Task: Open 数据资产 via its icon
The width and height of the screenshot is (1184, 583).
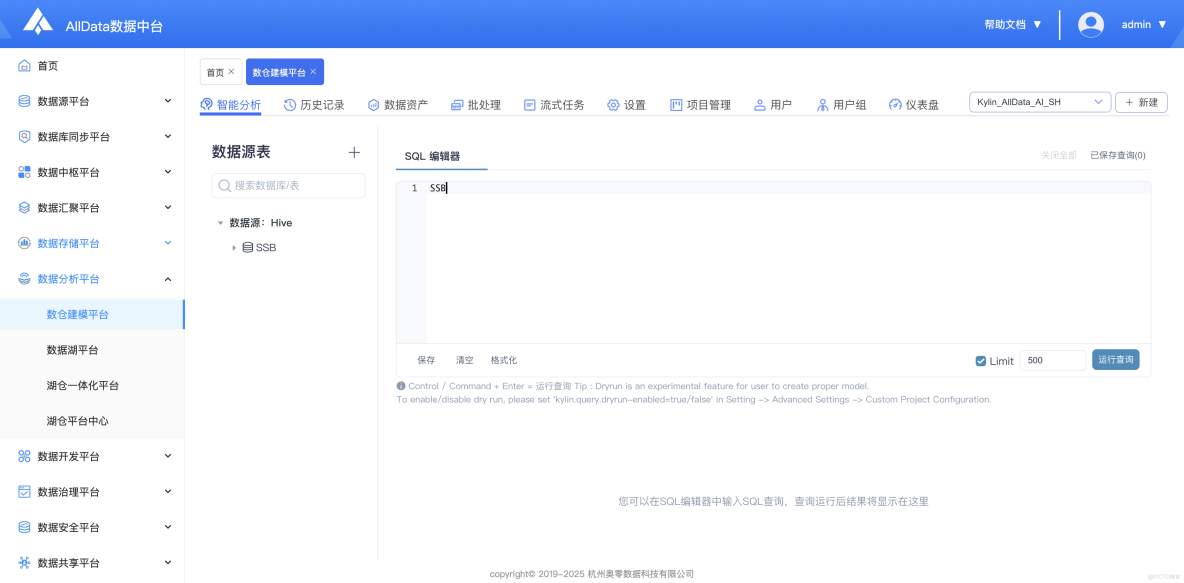Action: (374, 103)
